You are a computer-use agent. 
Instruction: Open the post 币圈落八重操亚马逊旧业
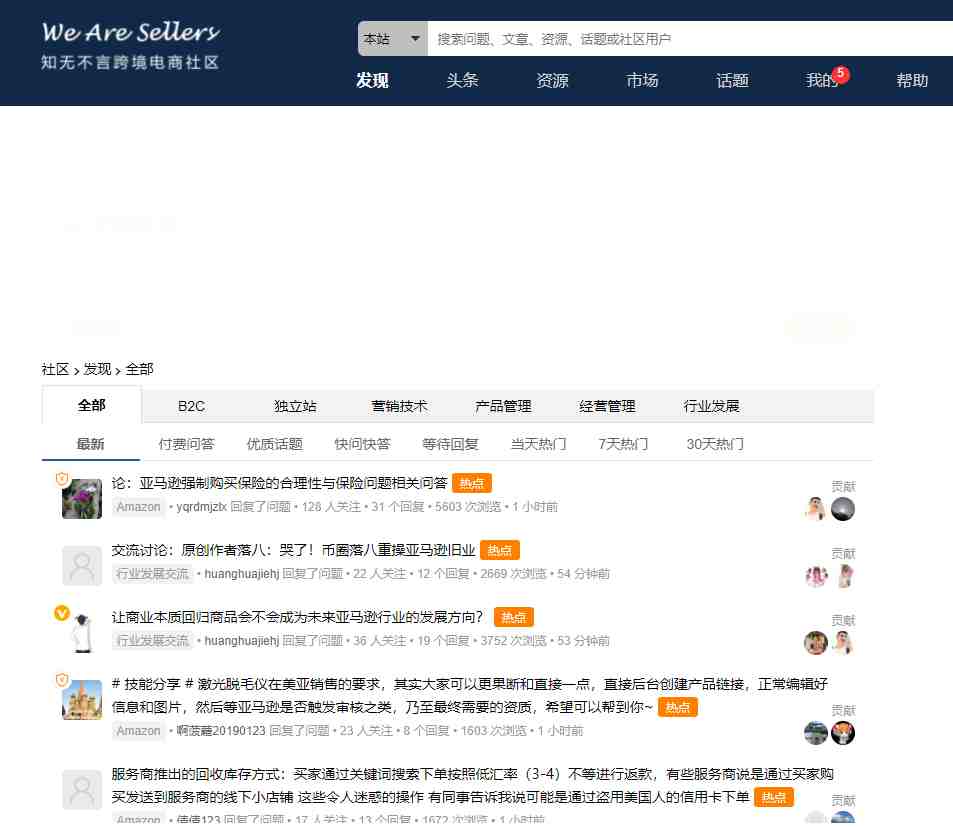click(294, 550)
